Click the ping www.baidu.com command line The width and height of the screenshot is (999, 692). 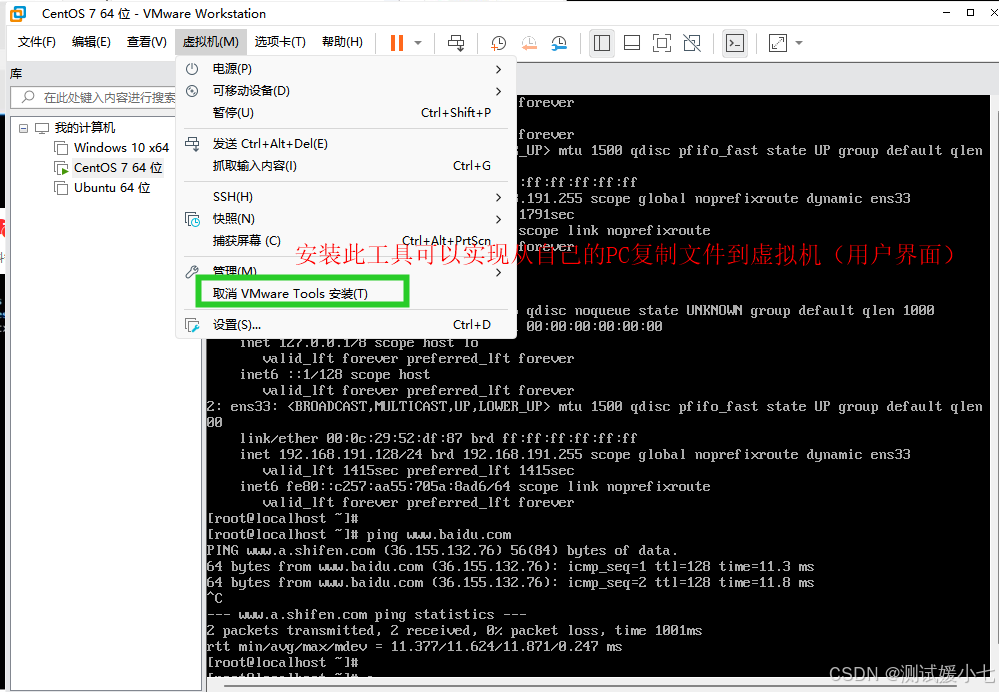(359, 535)
